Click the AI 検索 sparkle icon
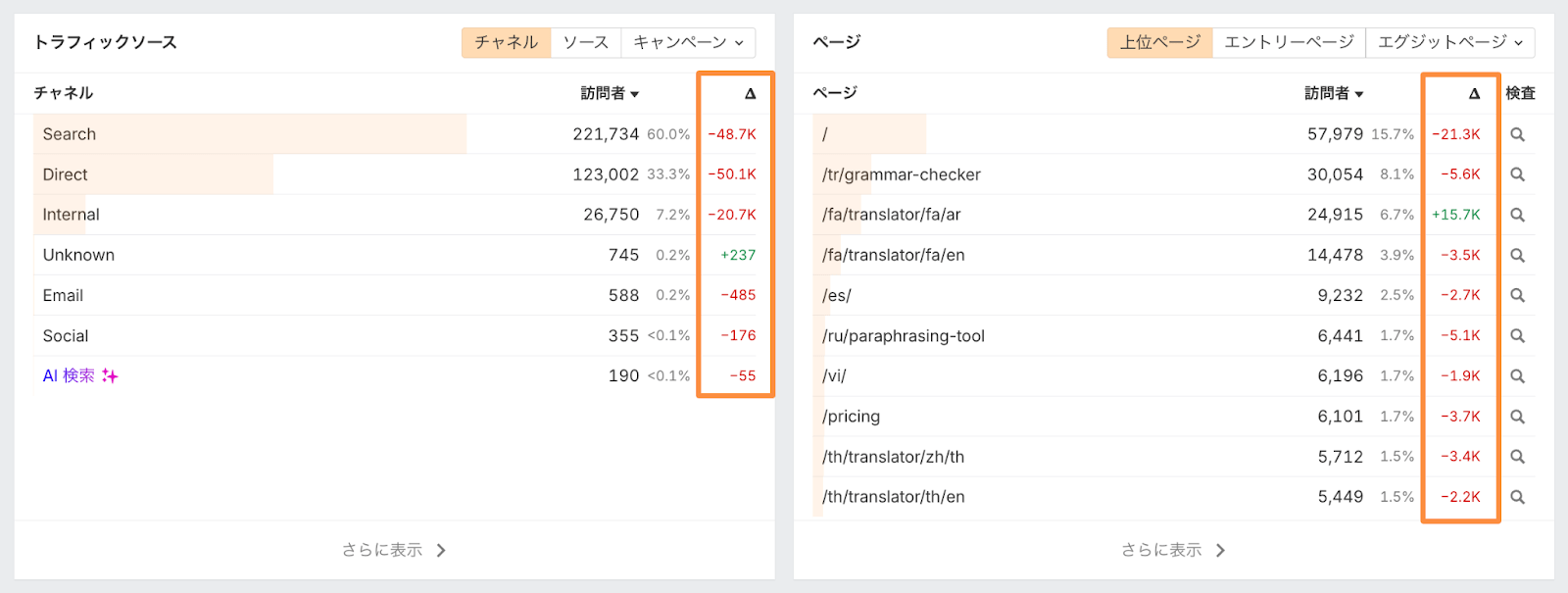Viewport: 1568px width, 593px height. click(x=110, y=376)
